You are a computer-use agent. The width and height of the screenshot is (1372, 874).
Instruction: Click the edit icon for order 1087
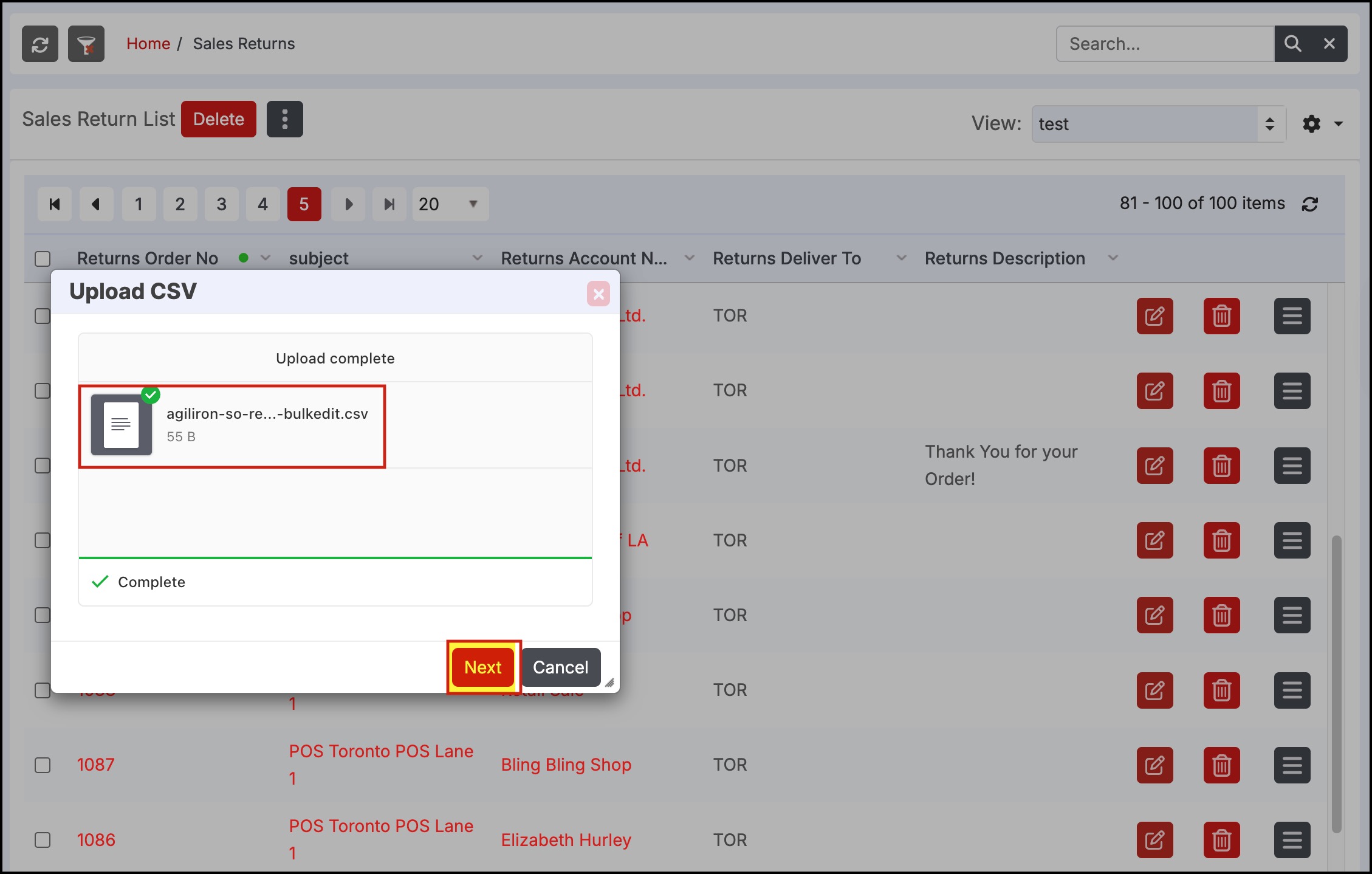(1154, 765)
